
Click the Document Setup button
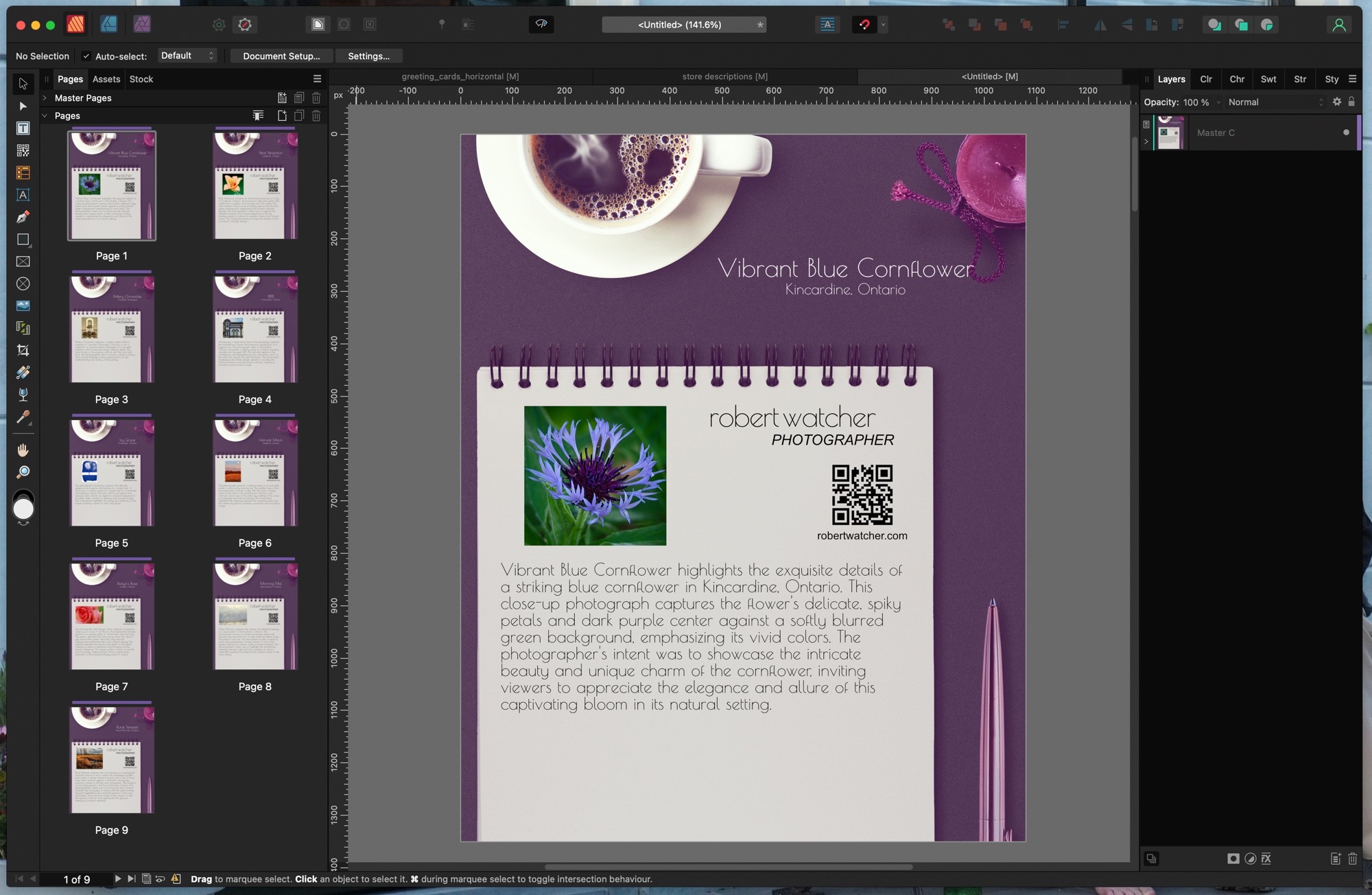click(x=281, y=56)
